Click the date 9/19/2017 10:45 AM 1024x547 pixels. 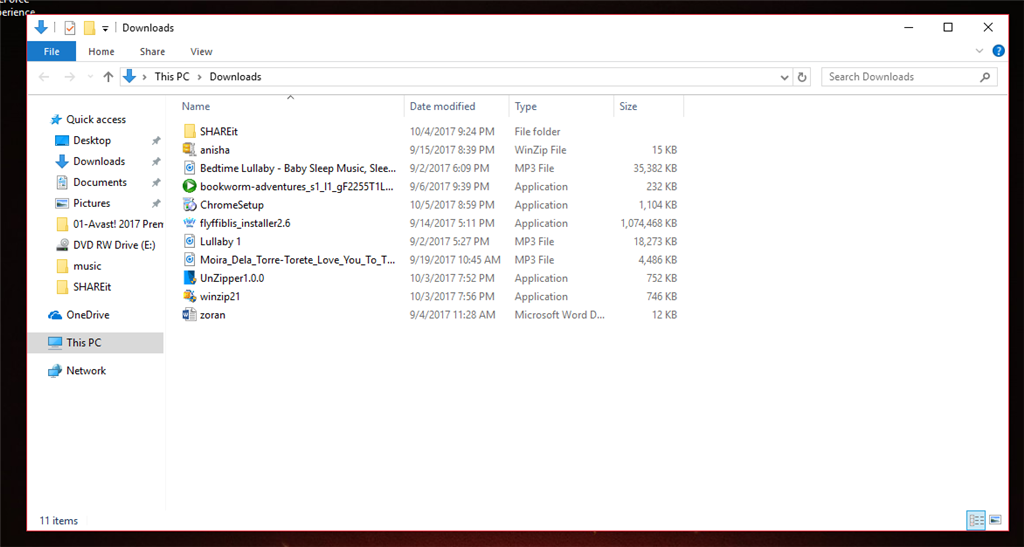[455, 260]
